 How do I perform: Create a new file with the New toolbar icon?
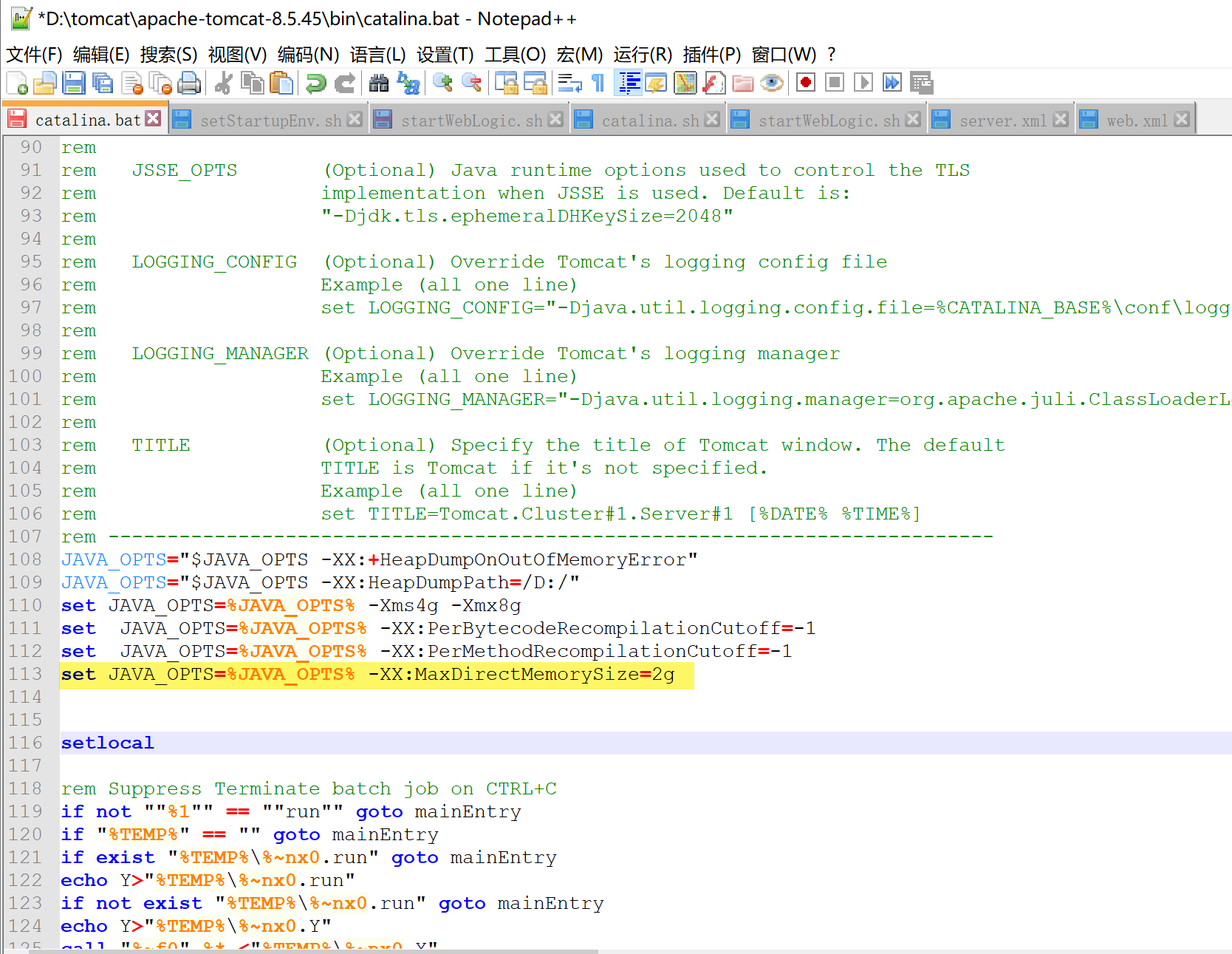(17, 84)
